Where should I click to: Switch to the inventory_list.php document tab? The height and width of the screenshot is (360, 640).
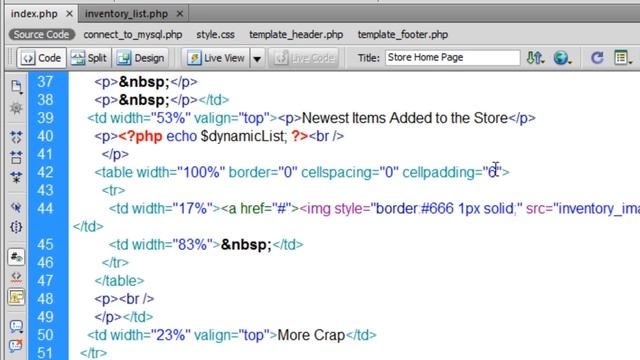[x=126, y=14]
